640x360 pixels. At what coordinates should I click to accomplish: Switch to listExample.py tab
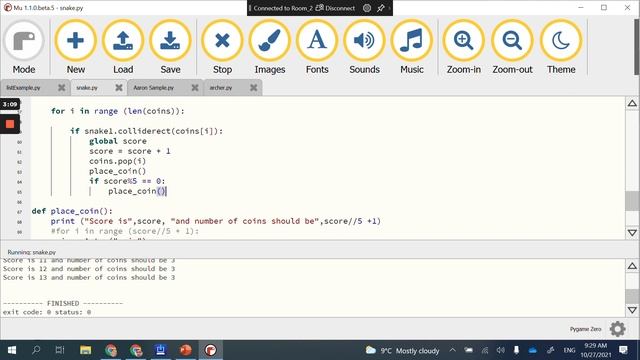(24, 88)
